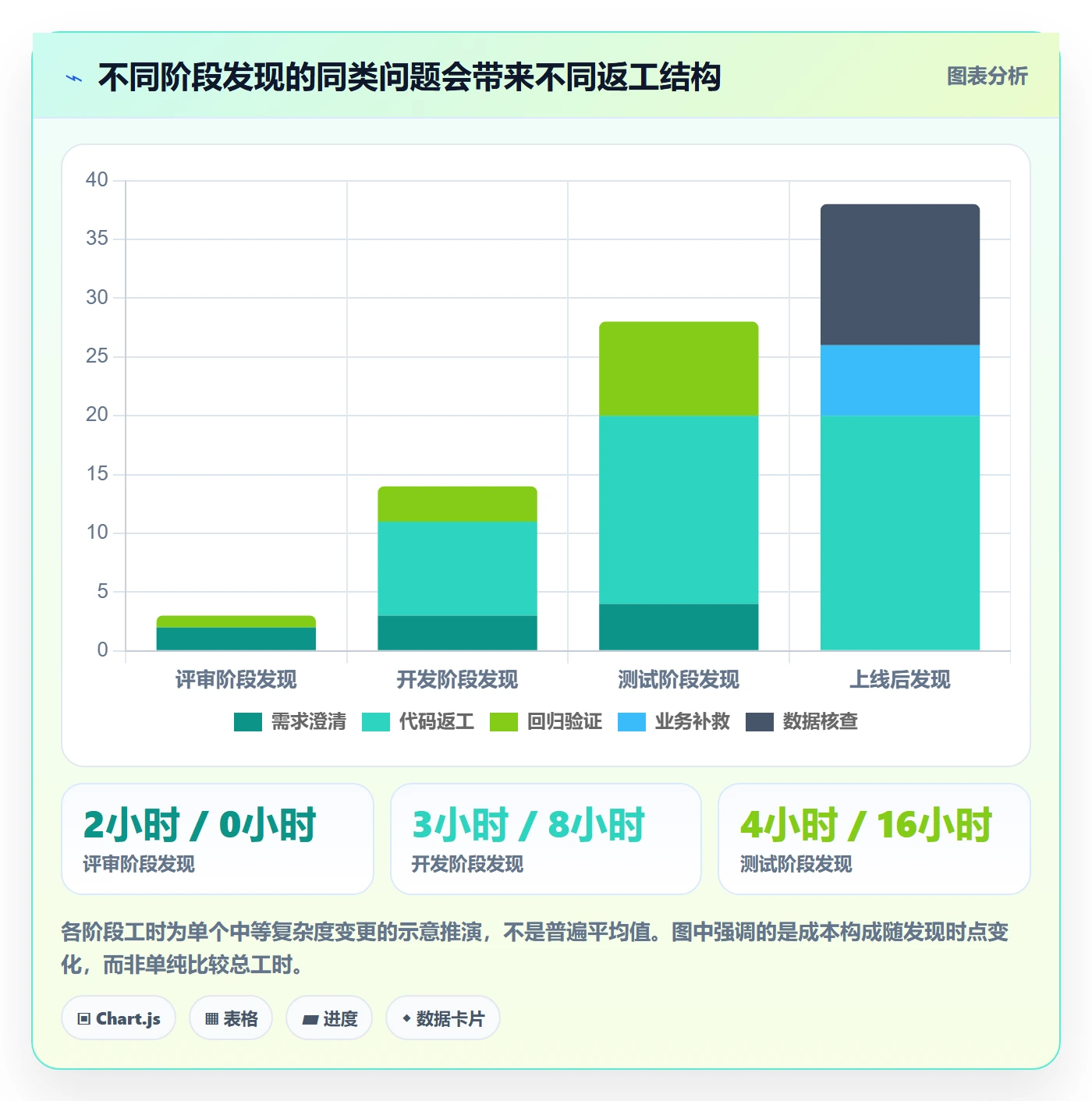Toggle the 需求澄清 legend color swatch
This screenshot has height=1101, width=1092.
(248, 722)
